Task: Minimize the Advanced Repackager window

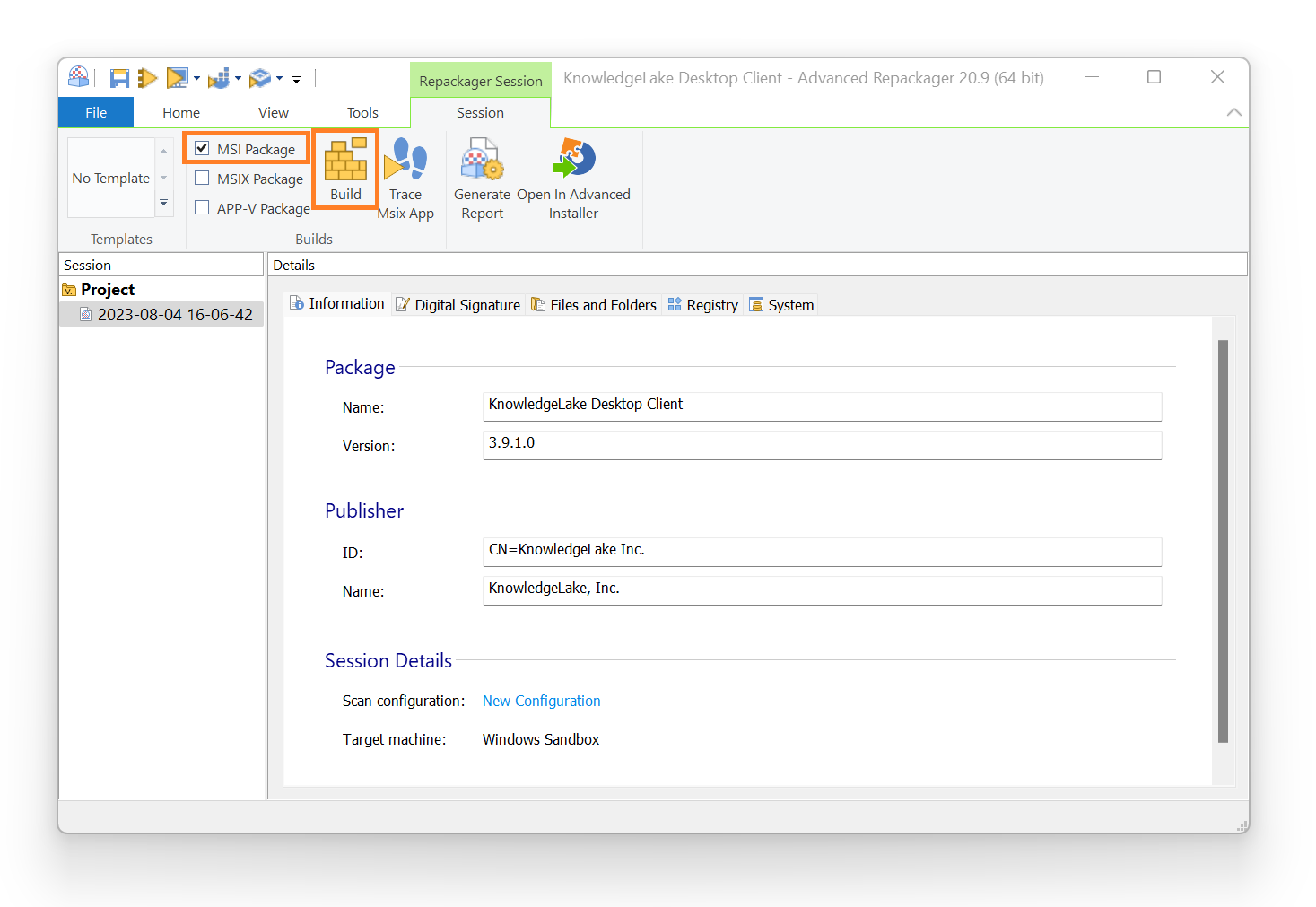Action: pos(1092,77)
